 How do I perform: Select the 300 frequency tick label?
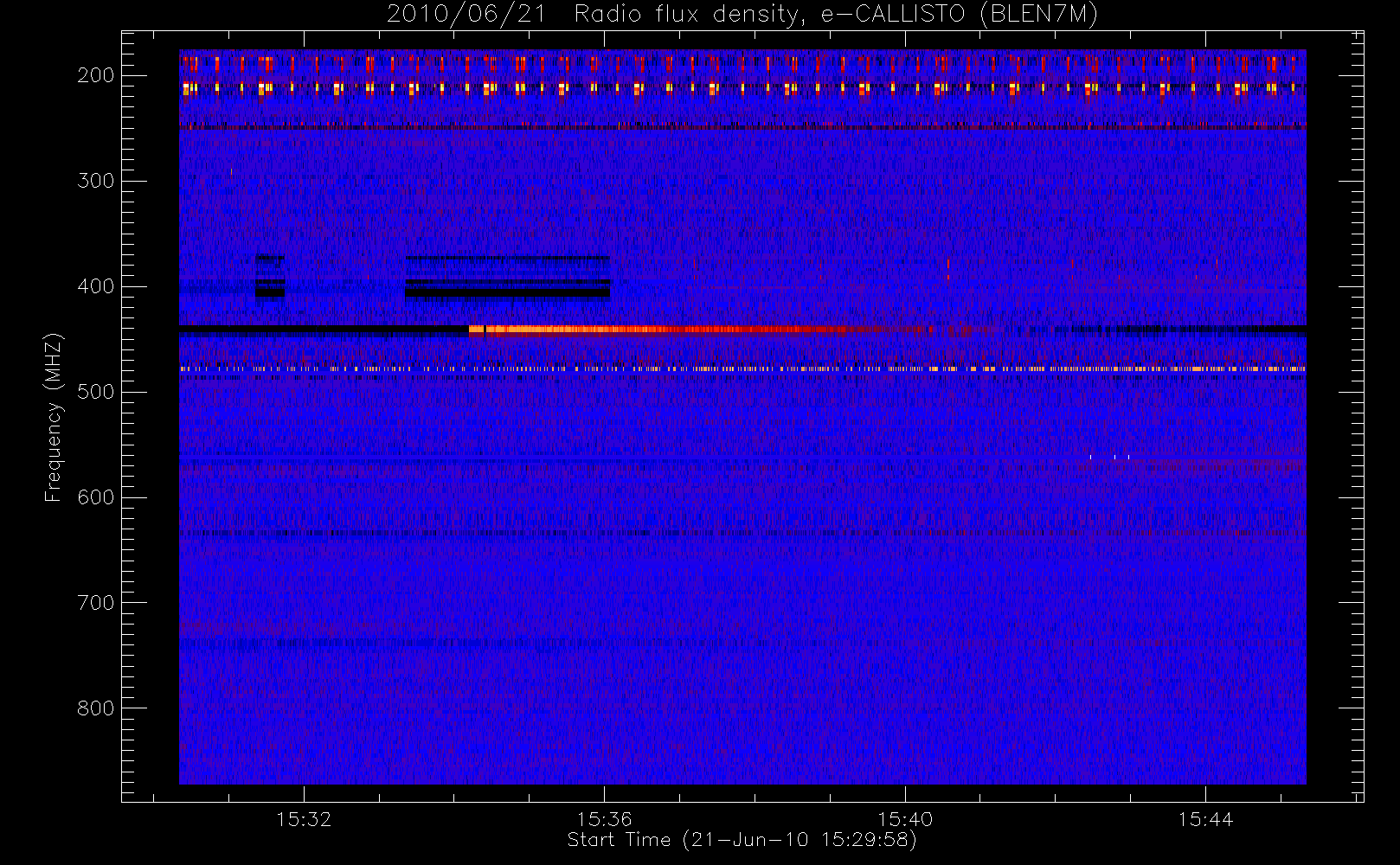[96, 181]
